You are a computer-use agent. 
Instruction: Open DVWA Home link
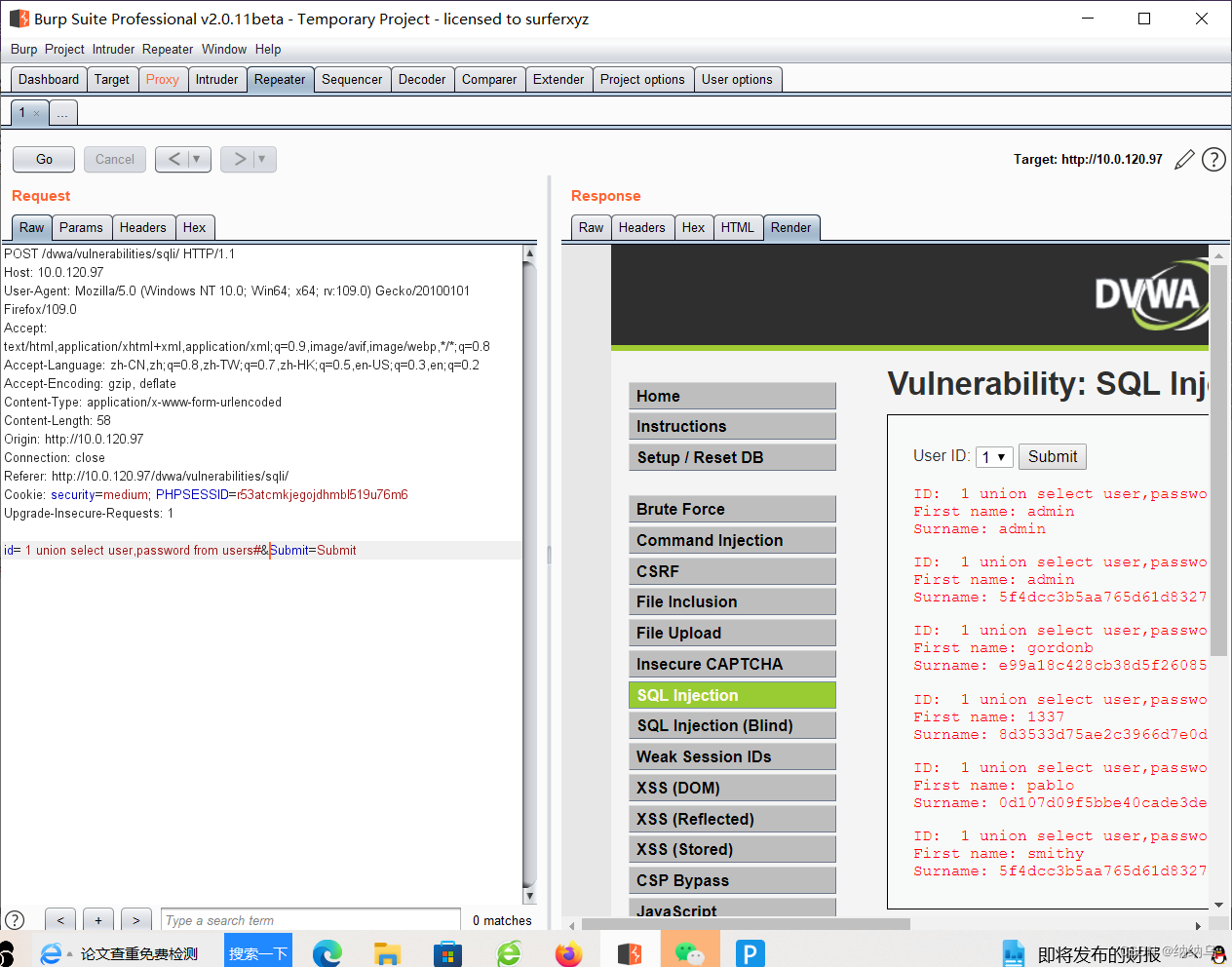point(732,396)
